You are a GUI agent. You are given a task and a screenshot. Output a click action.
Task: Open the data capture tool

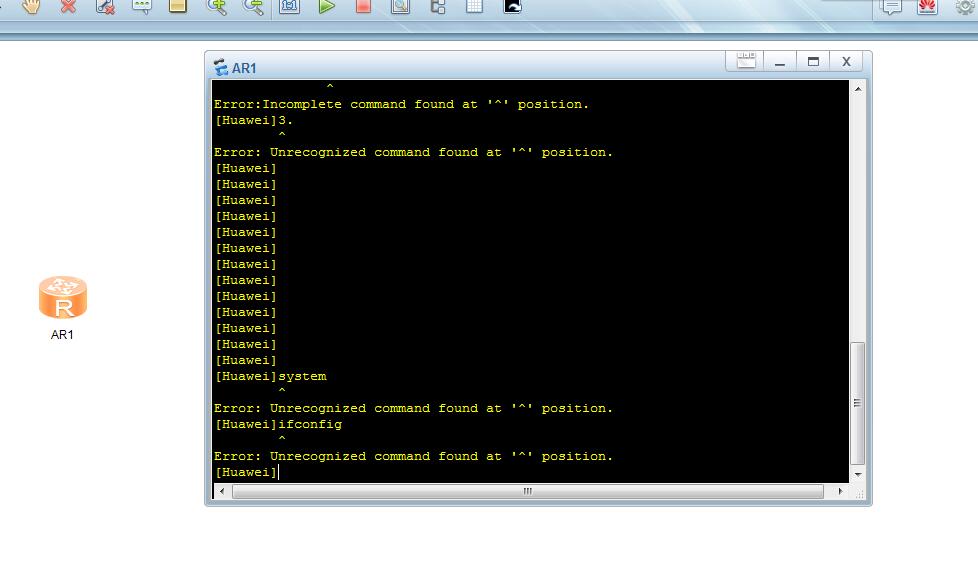point(400,7)
